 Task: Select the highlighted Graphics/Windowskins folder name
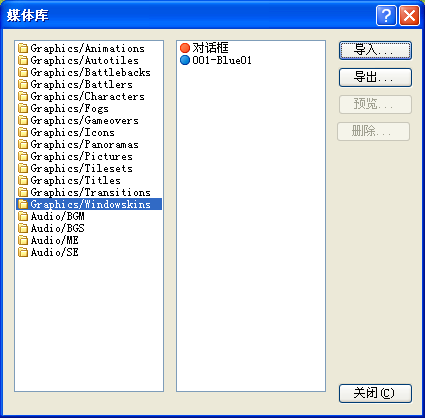91,204
